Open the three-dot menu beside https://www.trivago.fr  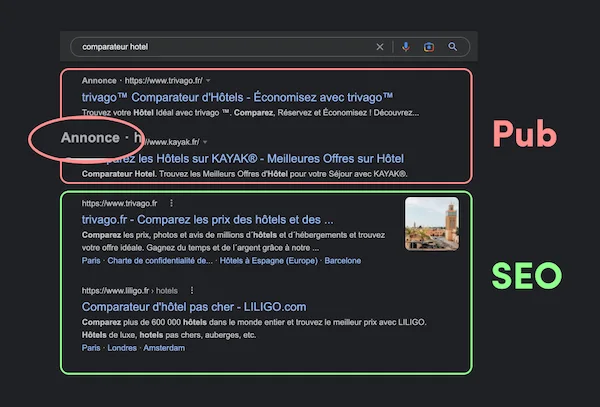tap(171, 203)
